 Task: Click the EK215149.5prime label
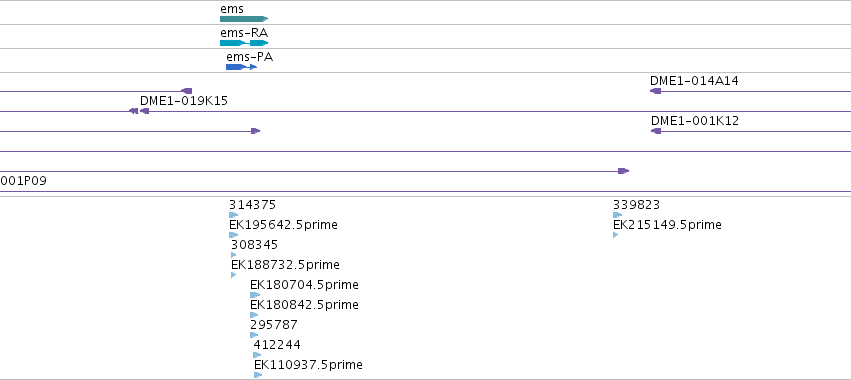pyautogui.click(x=668, y=225)
